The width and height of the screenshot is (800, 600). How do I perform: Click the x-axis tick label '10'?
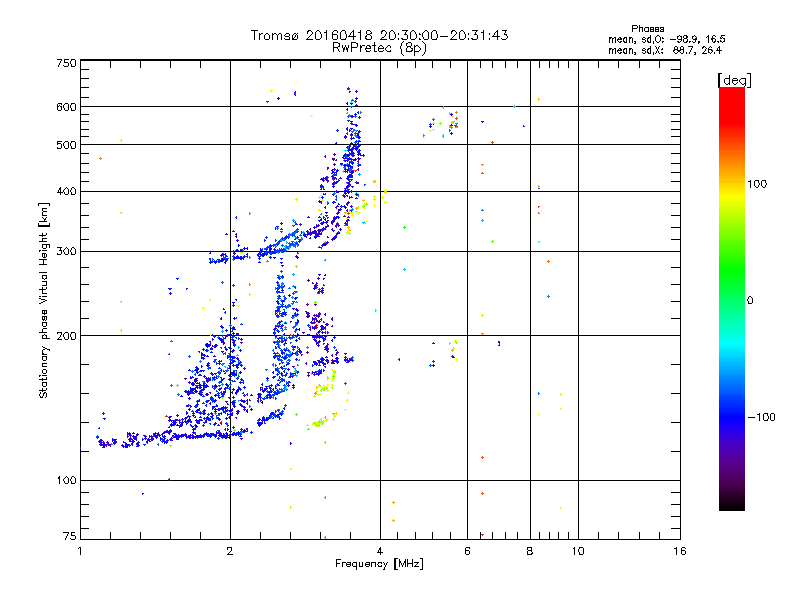tap(578, 551)
